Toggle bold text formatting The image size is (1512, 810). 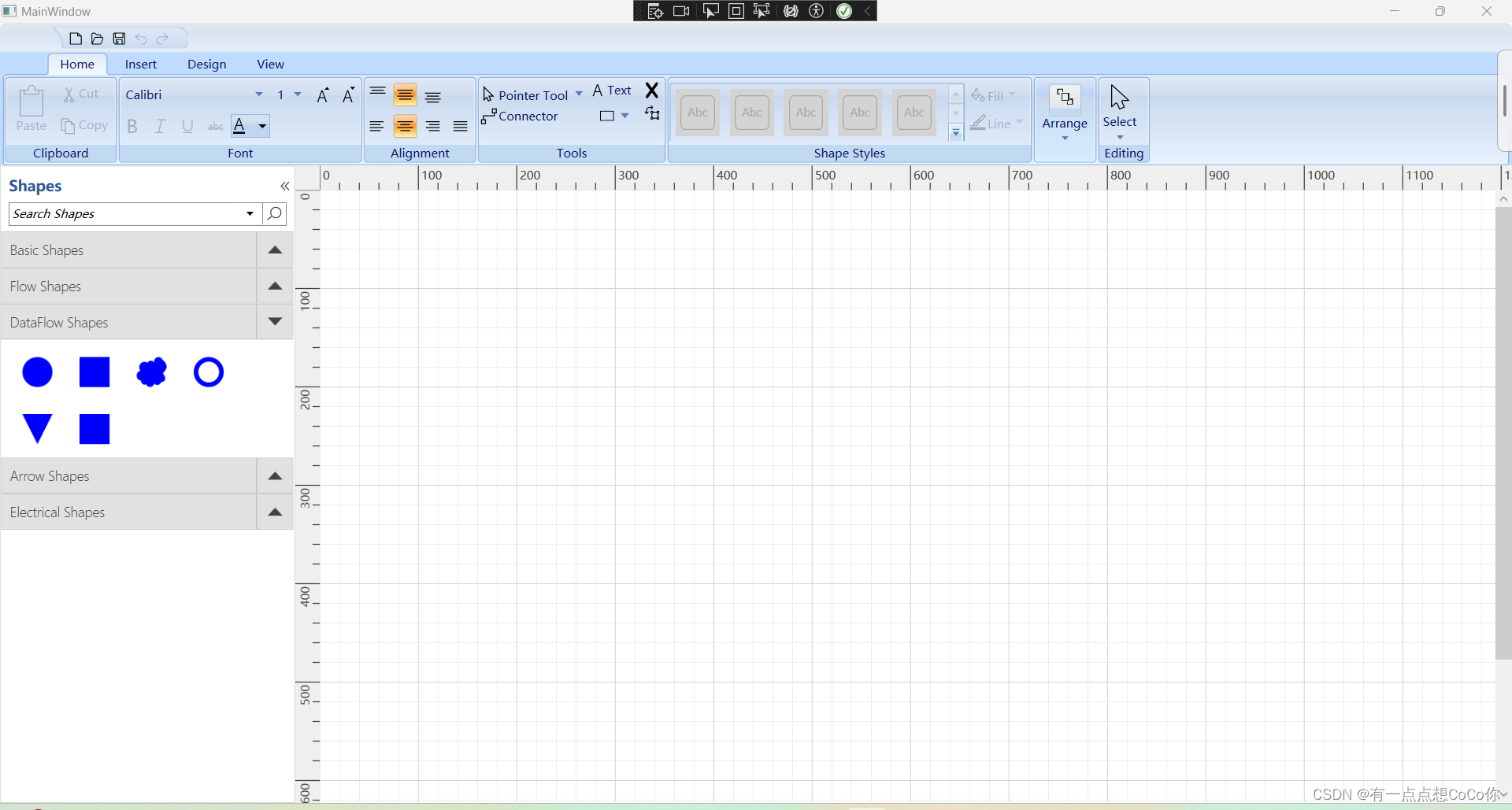[x=132, y=125]
